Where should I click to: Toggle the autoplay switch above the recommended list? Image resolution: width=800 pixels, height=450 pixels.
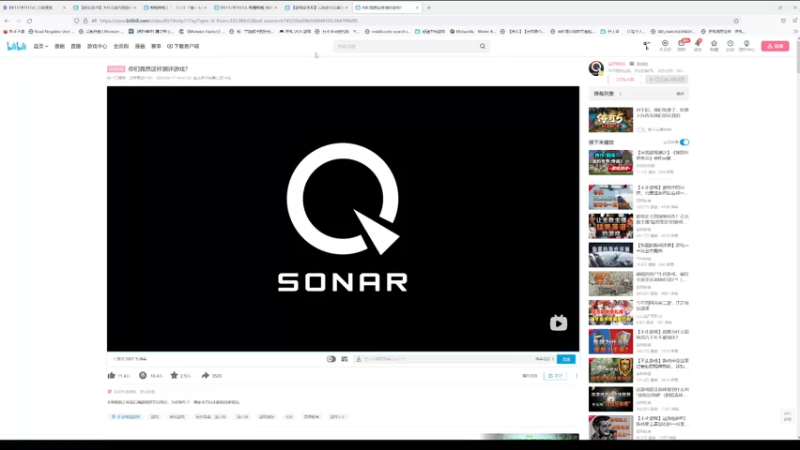(x=684, y=142)
